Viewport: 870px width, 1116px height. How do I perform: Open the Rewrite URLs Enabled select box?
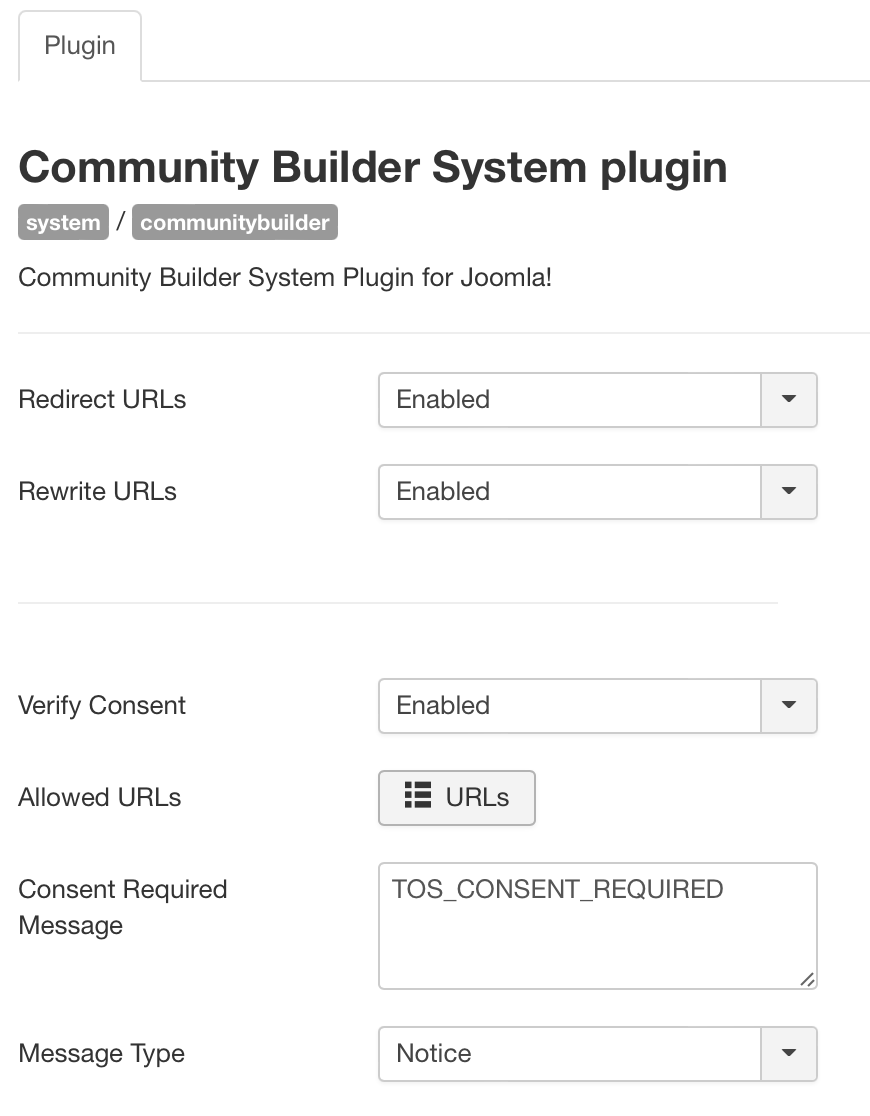click(597, 491)
